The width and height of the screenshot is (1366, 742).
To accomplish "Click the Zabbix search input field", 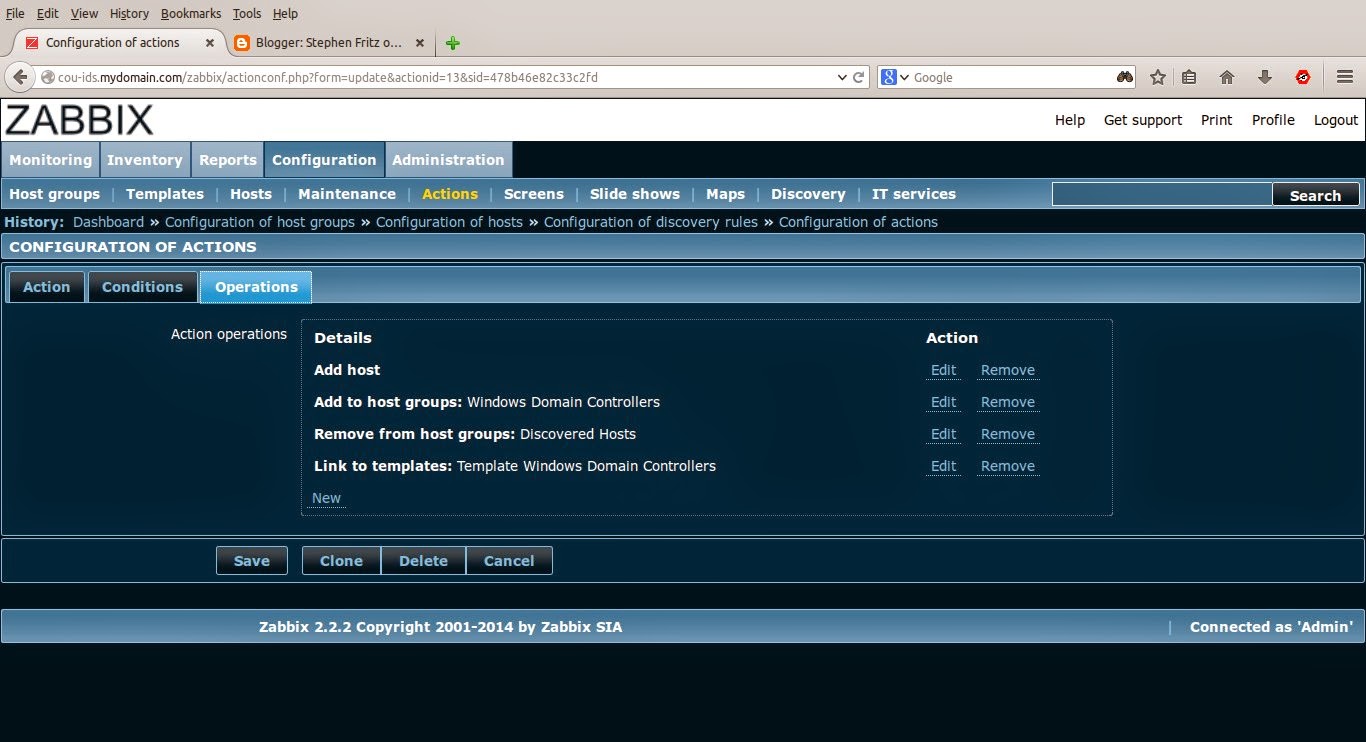I will pos(1162,194).
